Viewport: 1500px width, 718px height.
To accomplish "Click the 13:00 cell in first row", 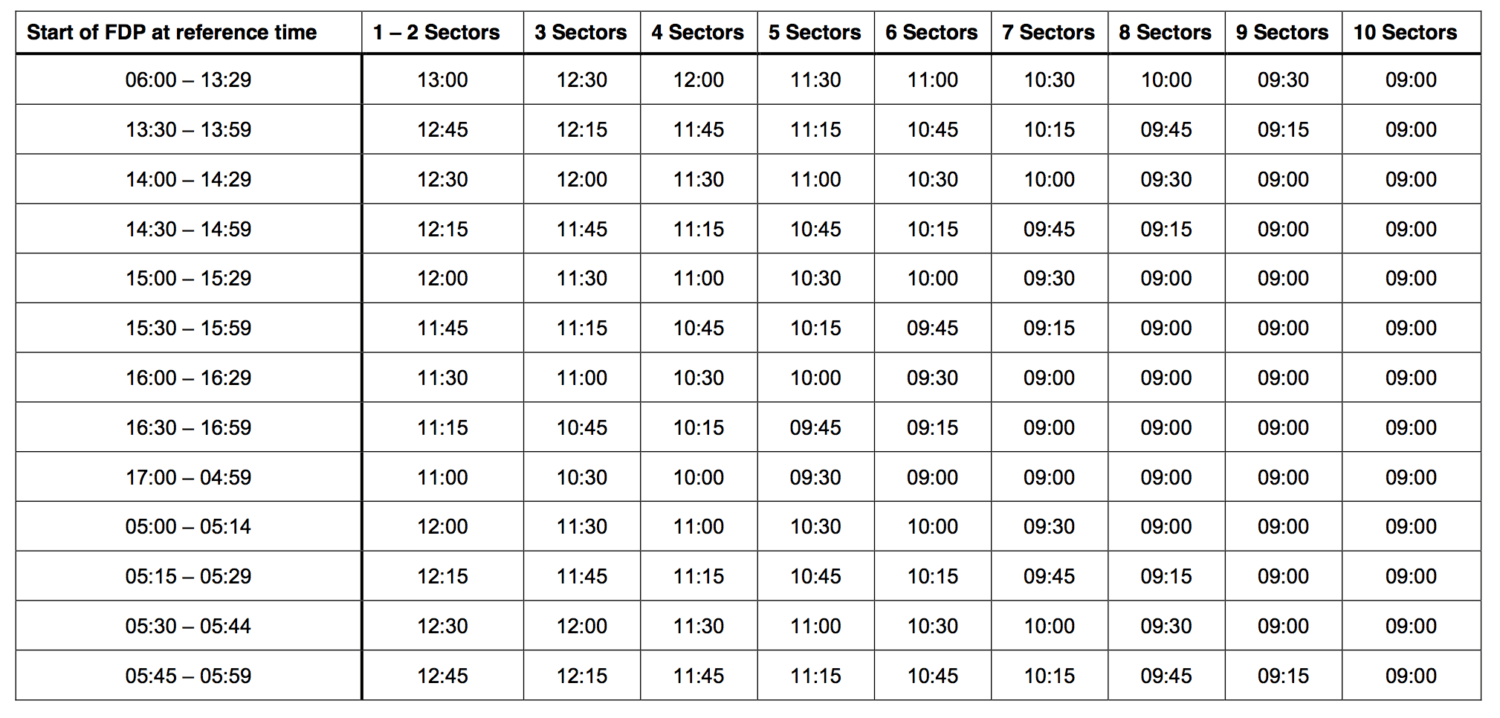I will coord(442,80).
